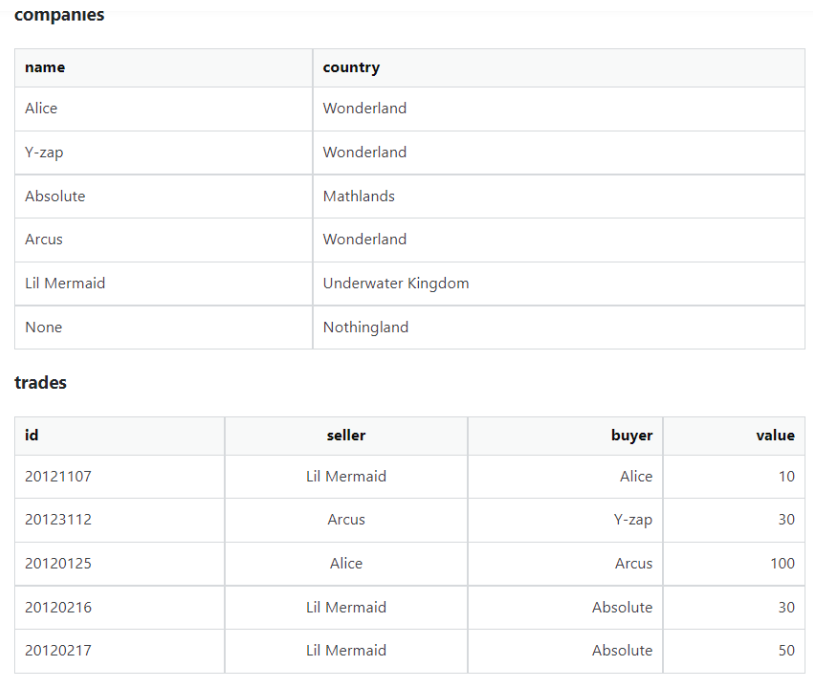Screen dimensions: 813x687
Task: Select the value 100 cell
Action: click(782, 564)
